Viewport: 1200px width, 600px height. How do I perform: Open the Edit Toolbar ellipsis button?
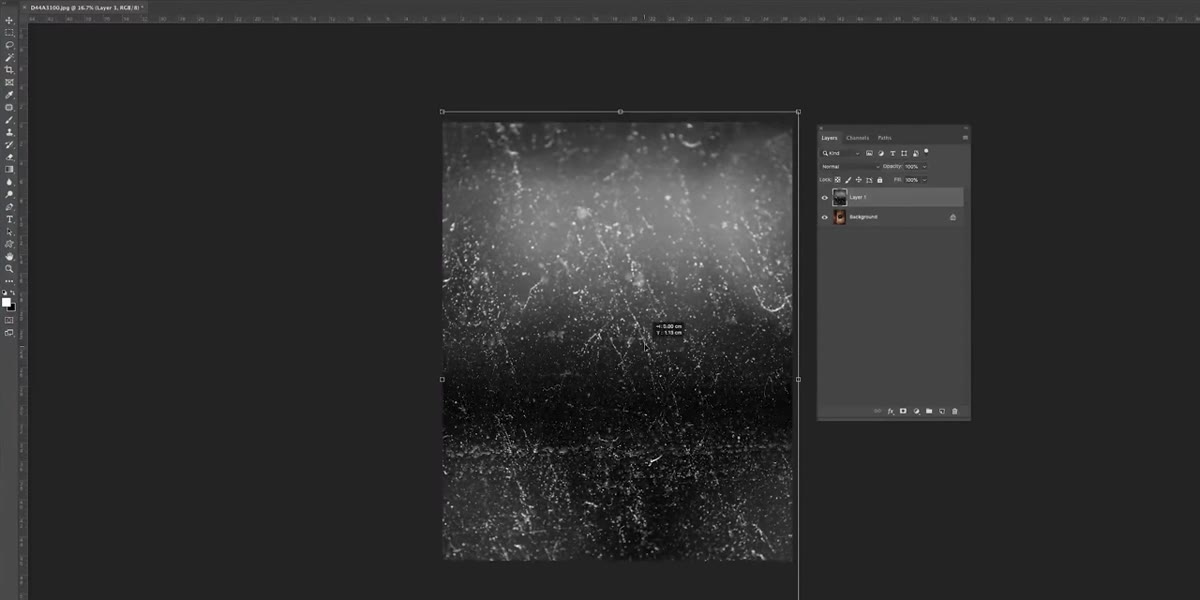coord(10,281)
